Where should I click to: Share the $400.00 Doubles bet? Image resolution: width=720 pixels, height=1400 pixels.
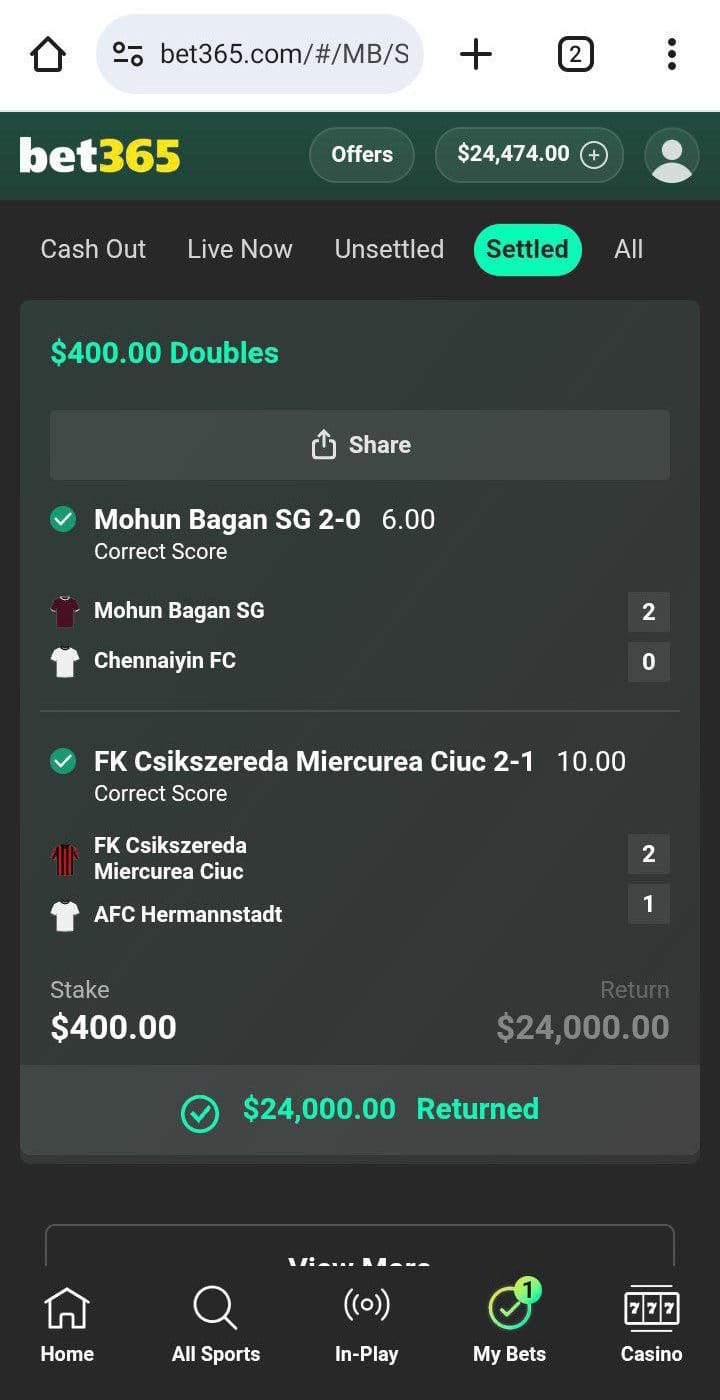(360, 445)
